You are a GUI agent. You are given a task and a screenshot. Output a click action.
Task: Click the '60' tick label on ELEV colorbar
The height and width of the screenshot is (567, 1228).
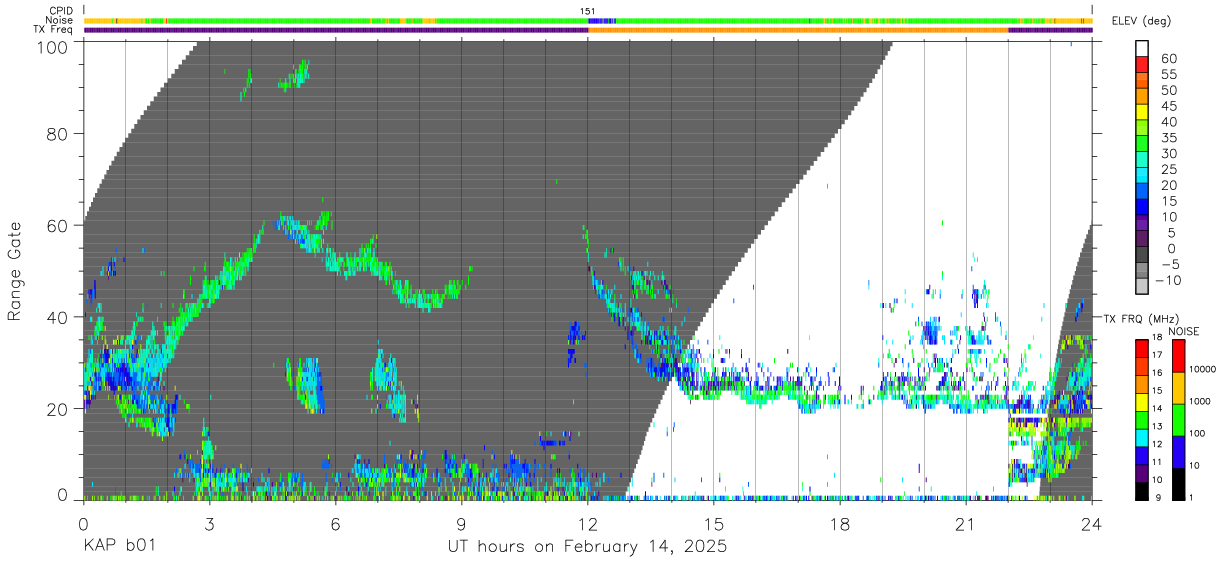[x=1168, y=59]
